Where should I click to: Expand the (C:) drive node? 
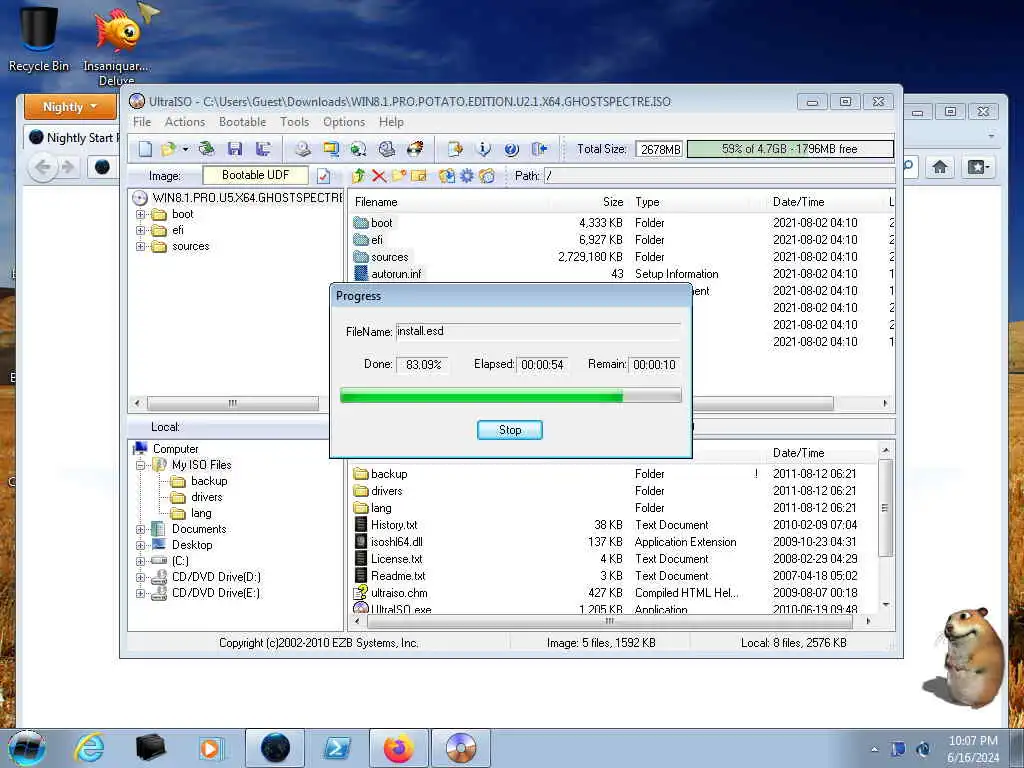click(x=140, y=562)
